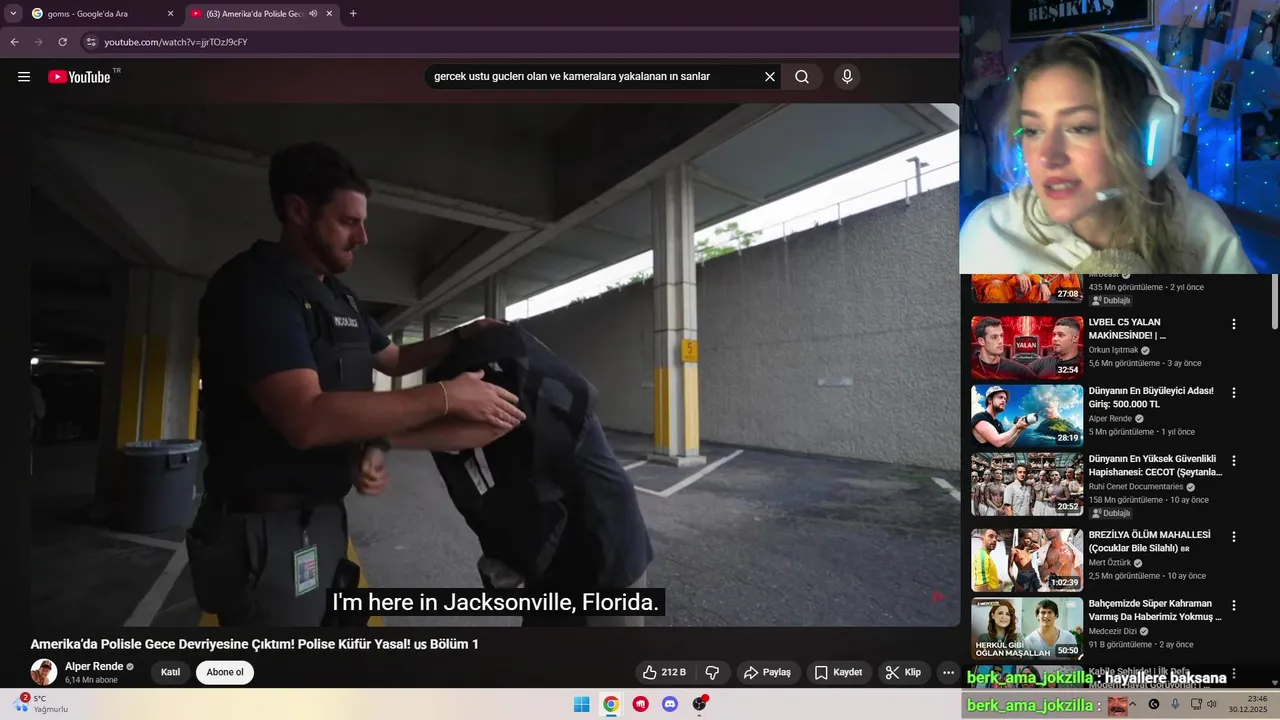Open the red app icon next to Chrome in taskbar

[x=641, y=704]
